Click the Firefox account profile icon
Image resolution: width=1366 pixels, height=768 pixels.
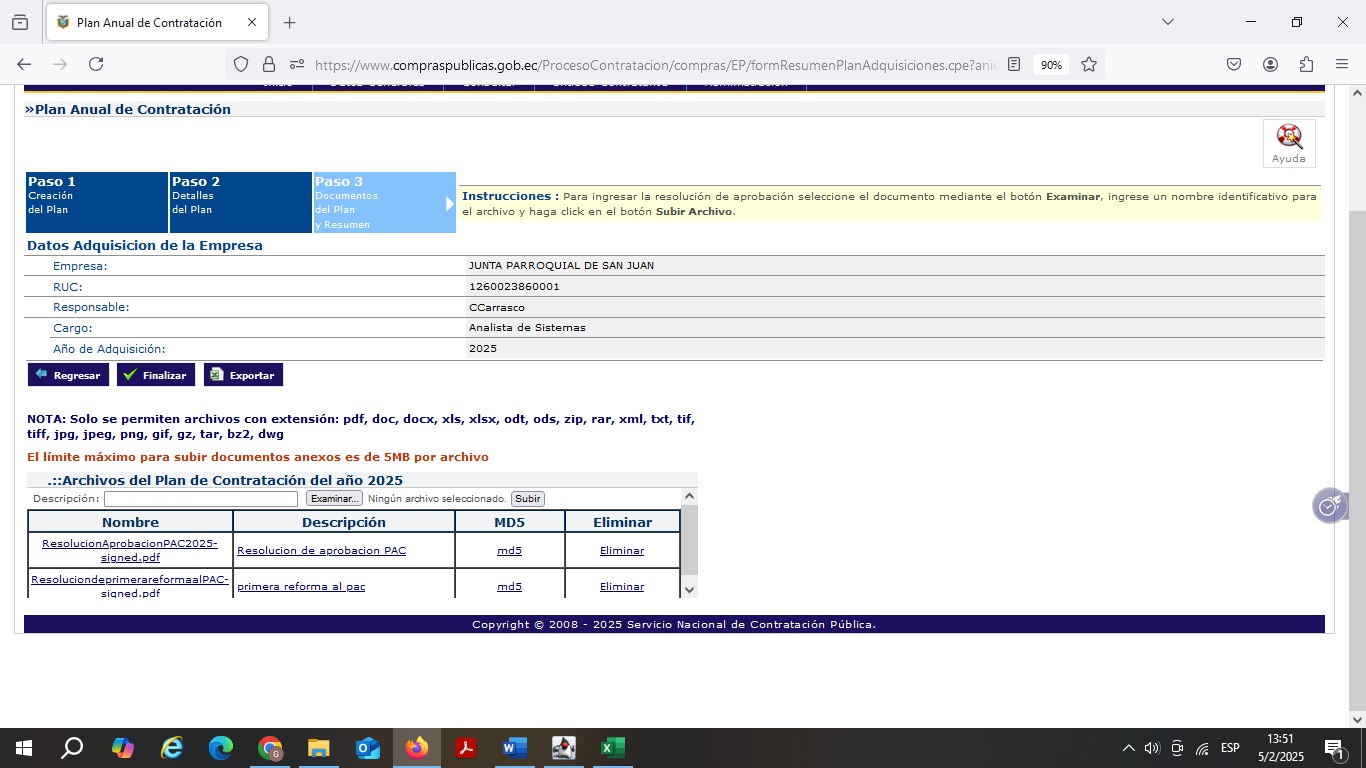[1270, 64]
